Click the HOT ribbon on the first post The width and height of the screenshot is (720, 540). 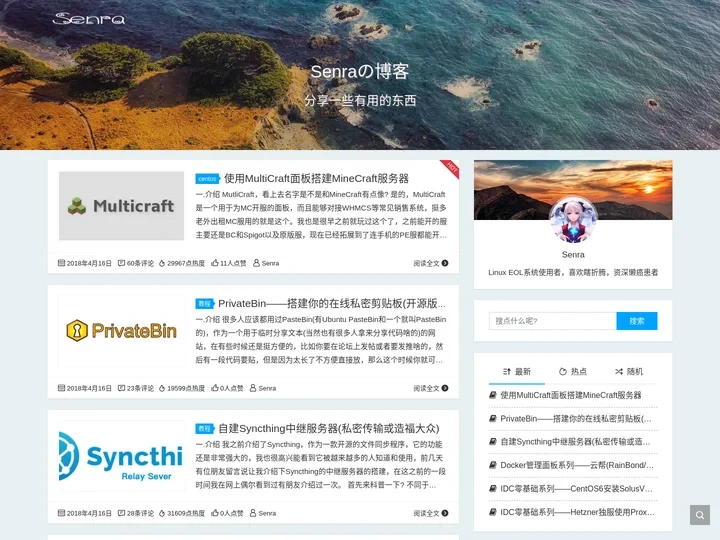pos(451,168)
